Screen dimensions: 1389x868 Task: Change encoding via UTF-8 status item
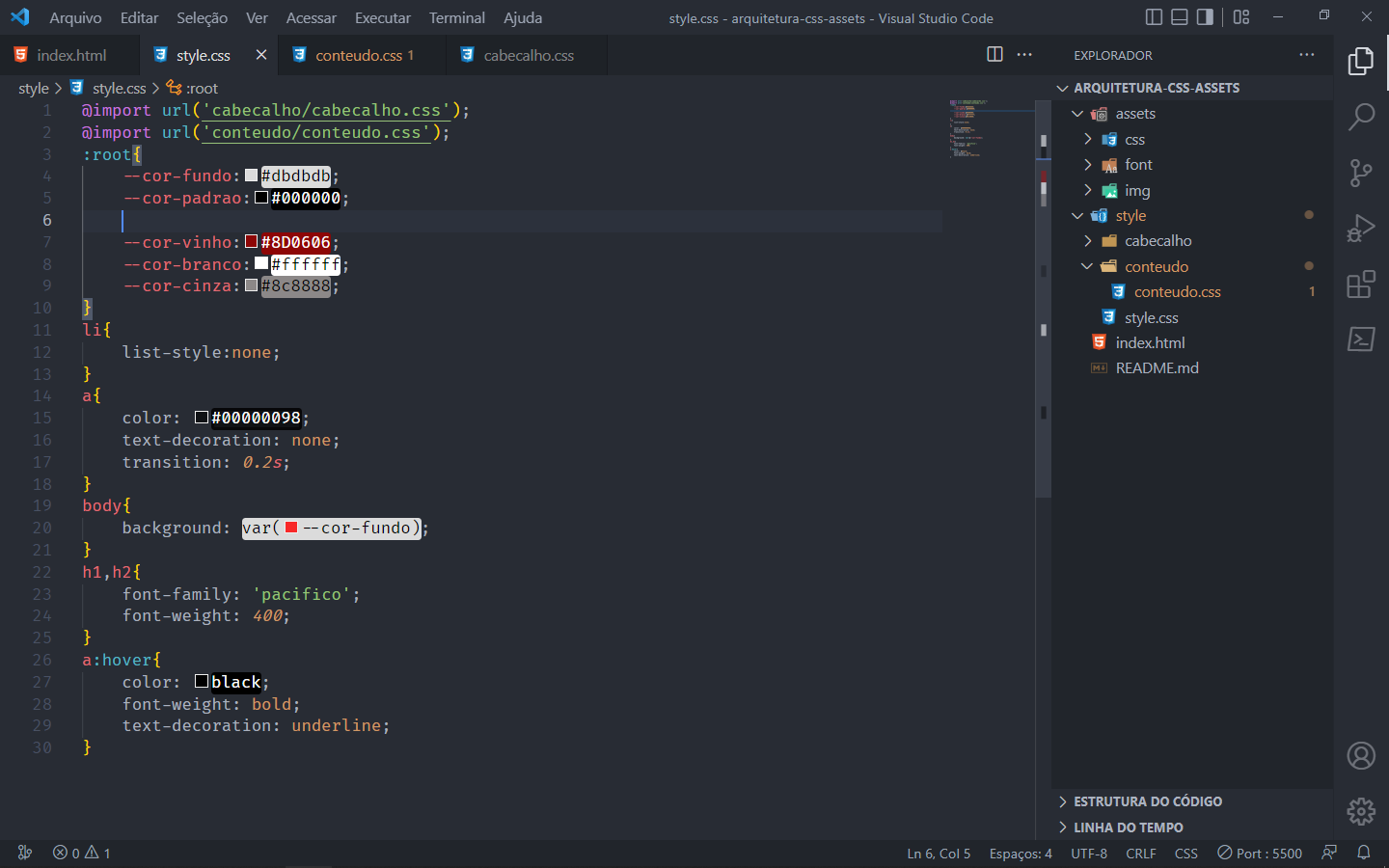tap(1089, 853)
